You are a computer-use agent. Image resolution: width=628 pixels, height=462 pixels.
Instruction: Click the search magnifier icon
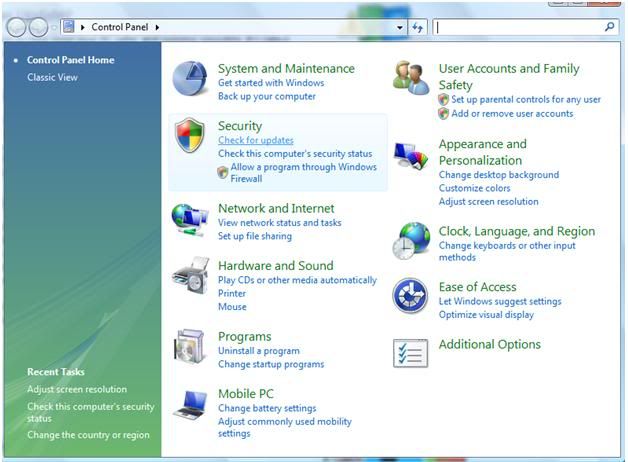click(609, 27)
